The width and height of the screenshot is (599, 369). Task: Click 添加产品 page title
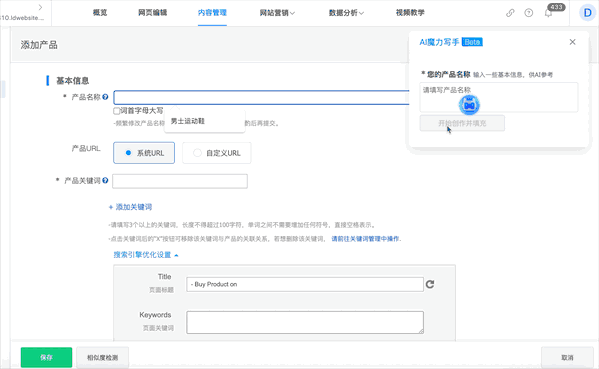[x=39, y=45]
